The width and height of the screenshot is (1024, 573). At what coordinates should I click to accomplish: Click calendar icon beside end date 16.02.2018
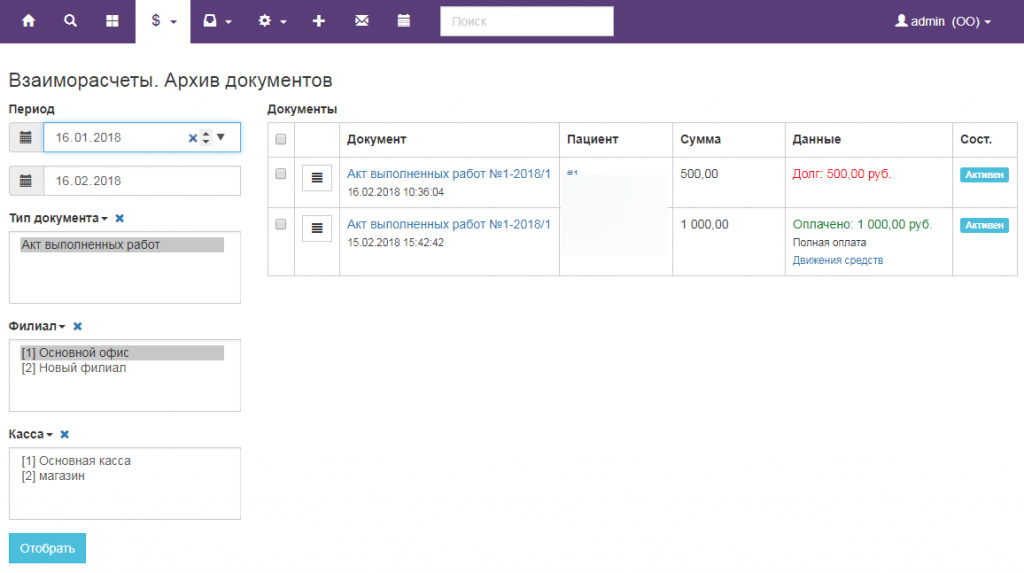click(x=25, y=181)
